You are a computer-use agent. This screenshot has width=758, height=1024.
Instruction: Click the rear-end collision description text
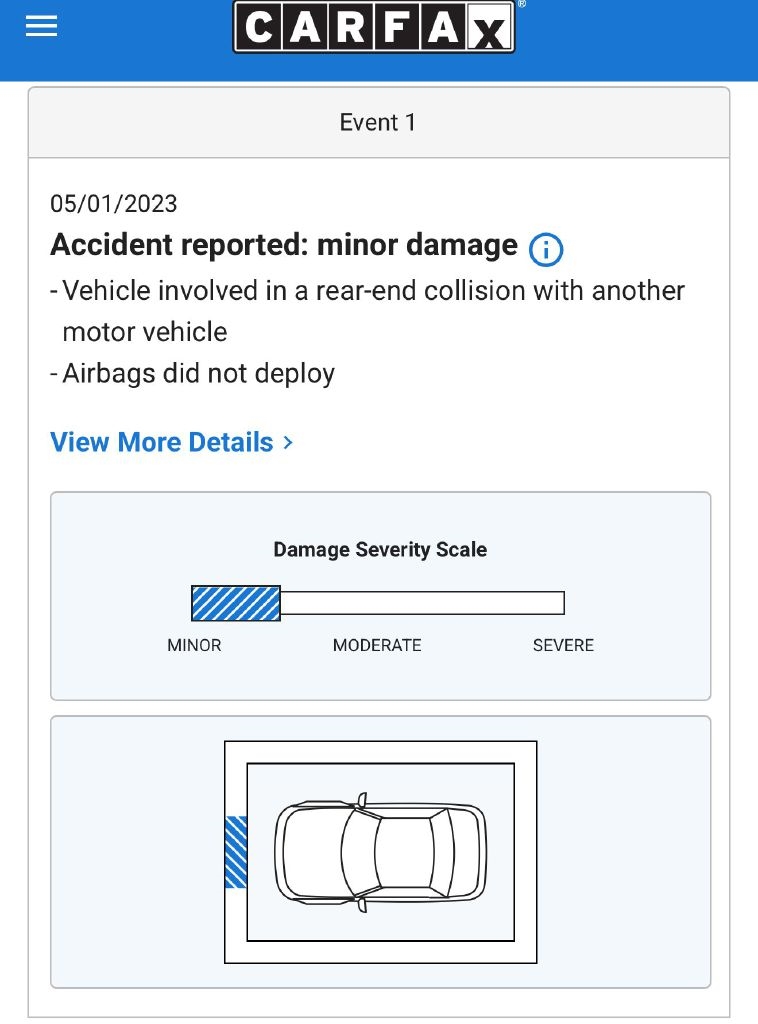click(x=372, y=291)
